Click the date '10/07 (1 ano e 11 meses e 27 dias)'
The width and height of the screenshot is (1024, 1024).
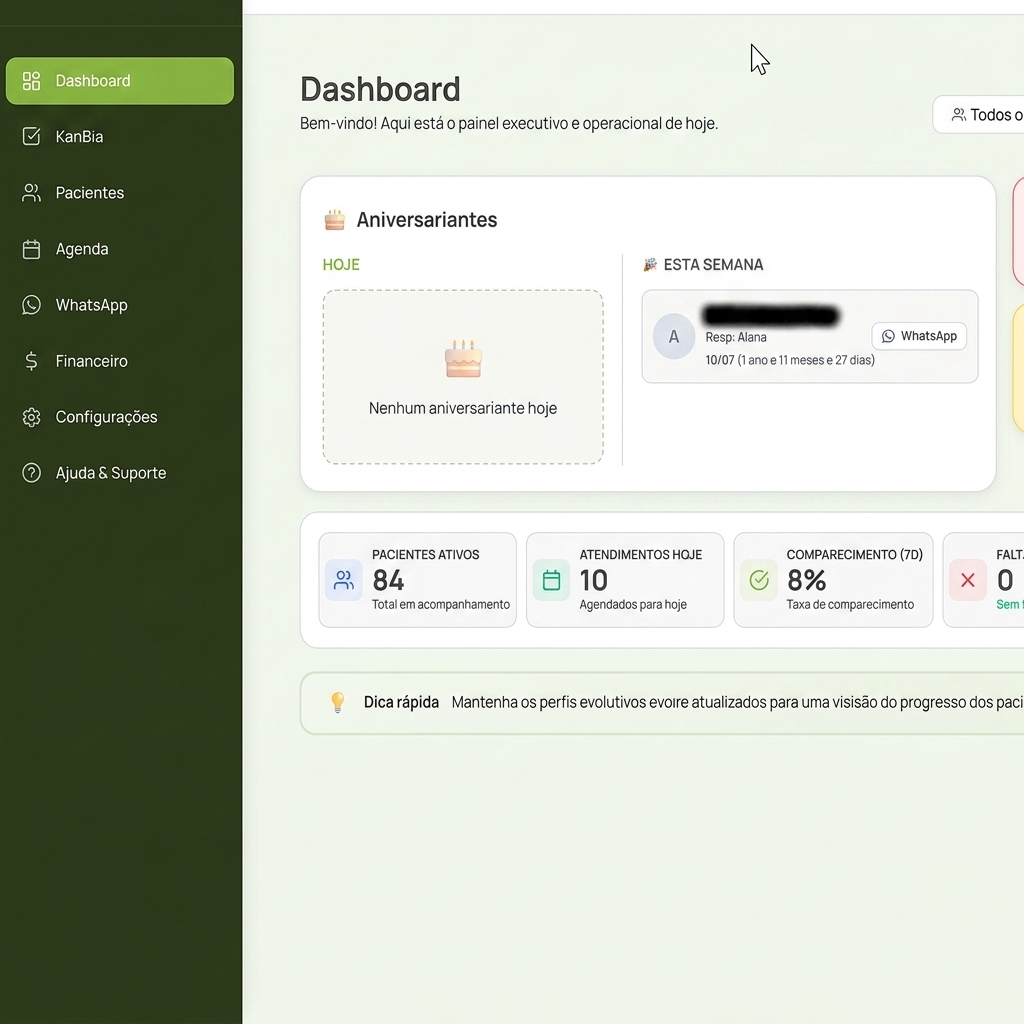click(790, 360)
